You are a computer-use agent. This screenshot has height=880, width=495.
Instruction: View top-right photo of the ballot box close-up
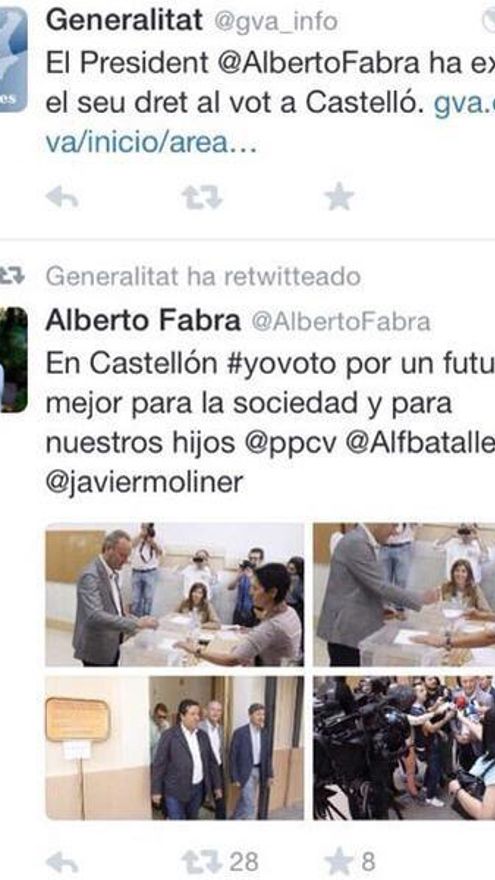pyautogui.click(x=404, y=594)
